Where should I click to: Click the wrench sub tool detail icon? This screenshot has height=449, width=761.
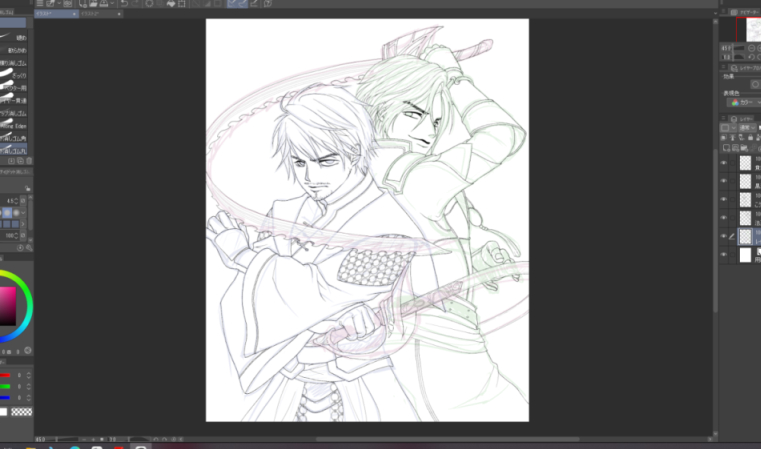point(29,248)
